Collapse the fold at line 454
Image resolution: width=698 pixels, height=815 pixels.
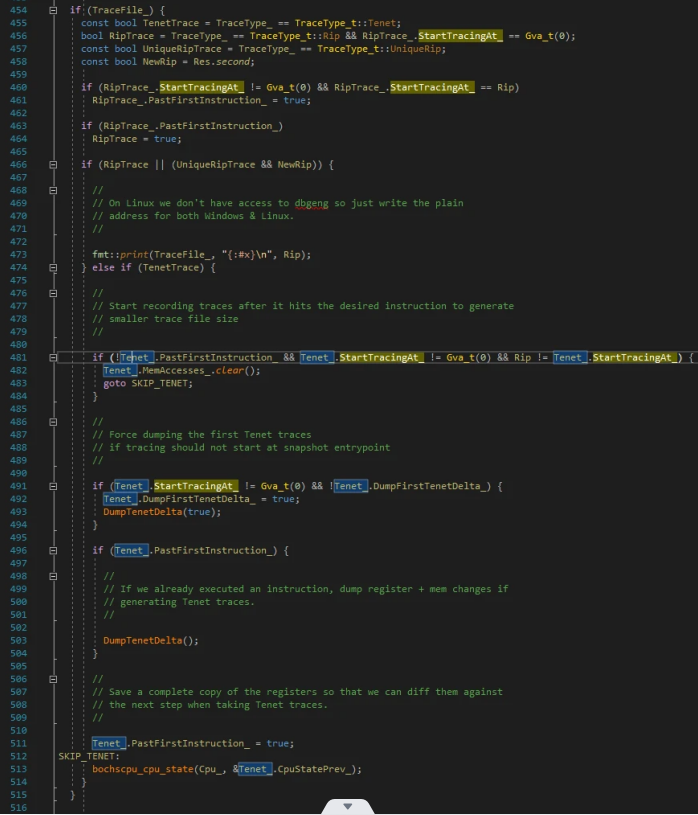click(53, 10)
